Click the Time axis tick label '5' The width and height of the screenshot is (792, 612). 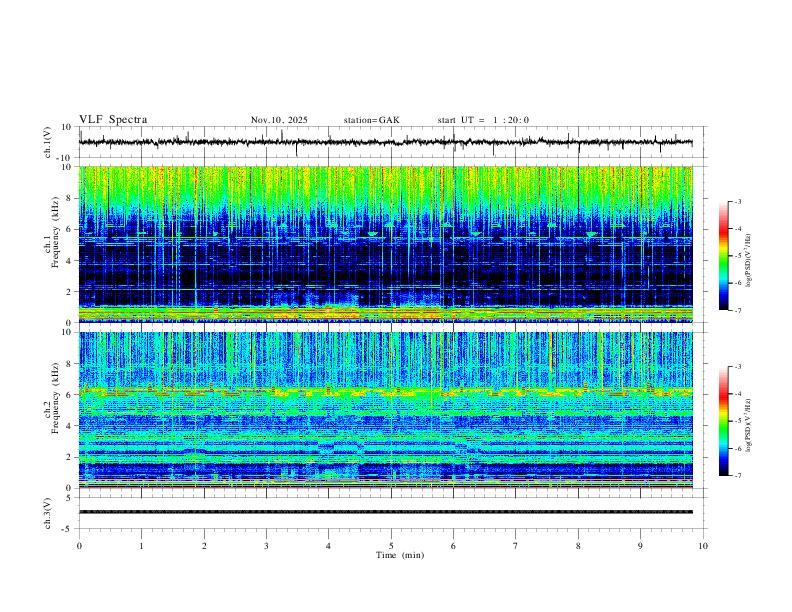click(x=391, y=546)
